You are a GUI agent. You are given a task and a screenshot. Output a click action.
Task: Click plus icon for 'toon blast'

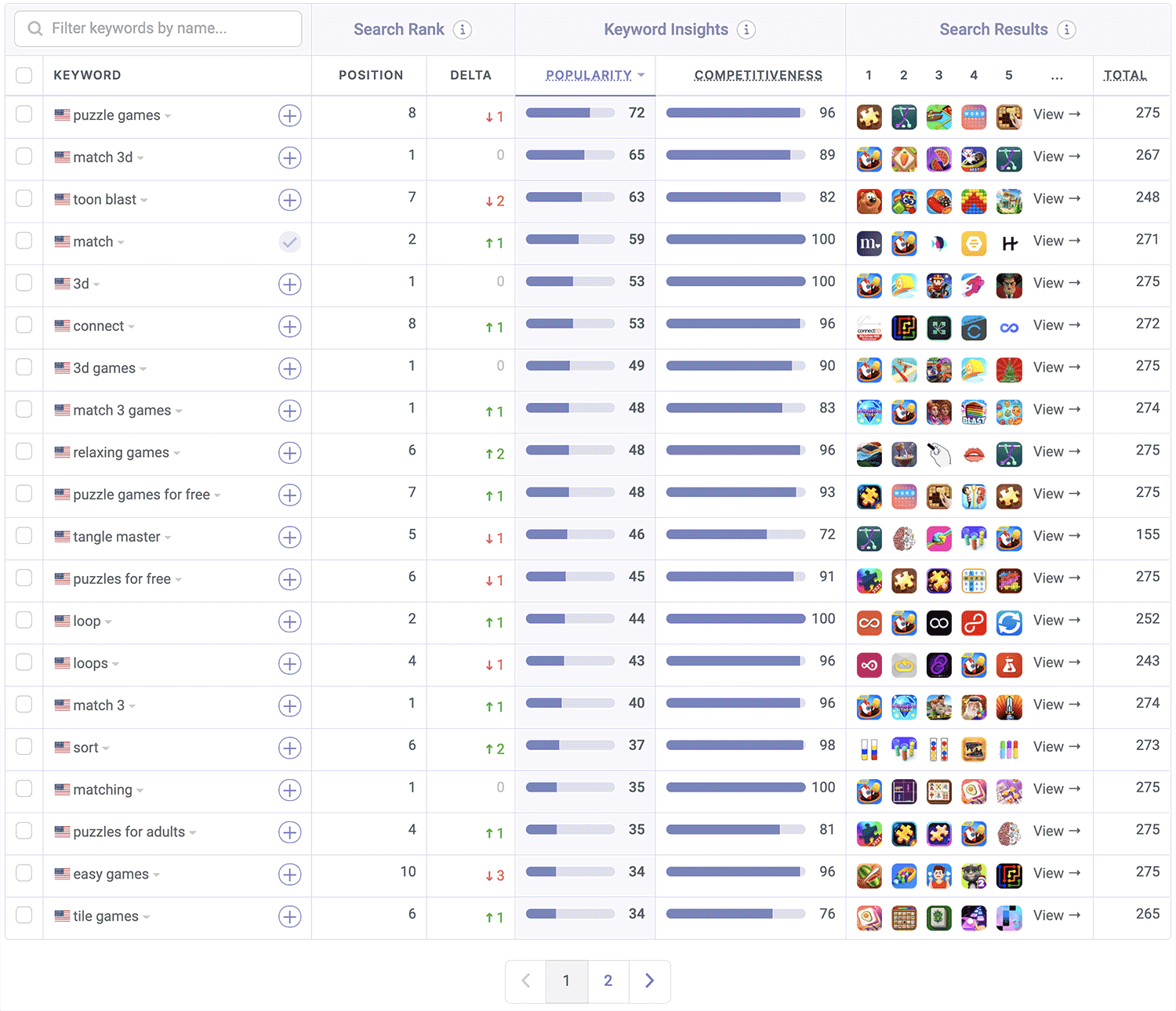[290, 201]
